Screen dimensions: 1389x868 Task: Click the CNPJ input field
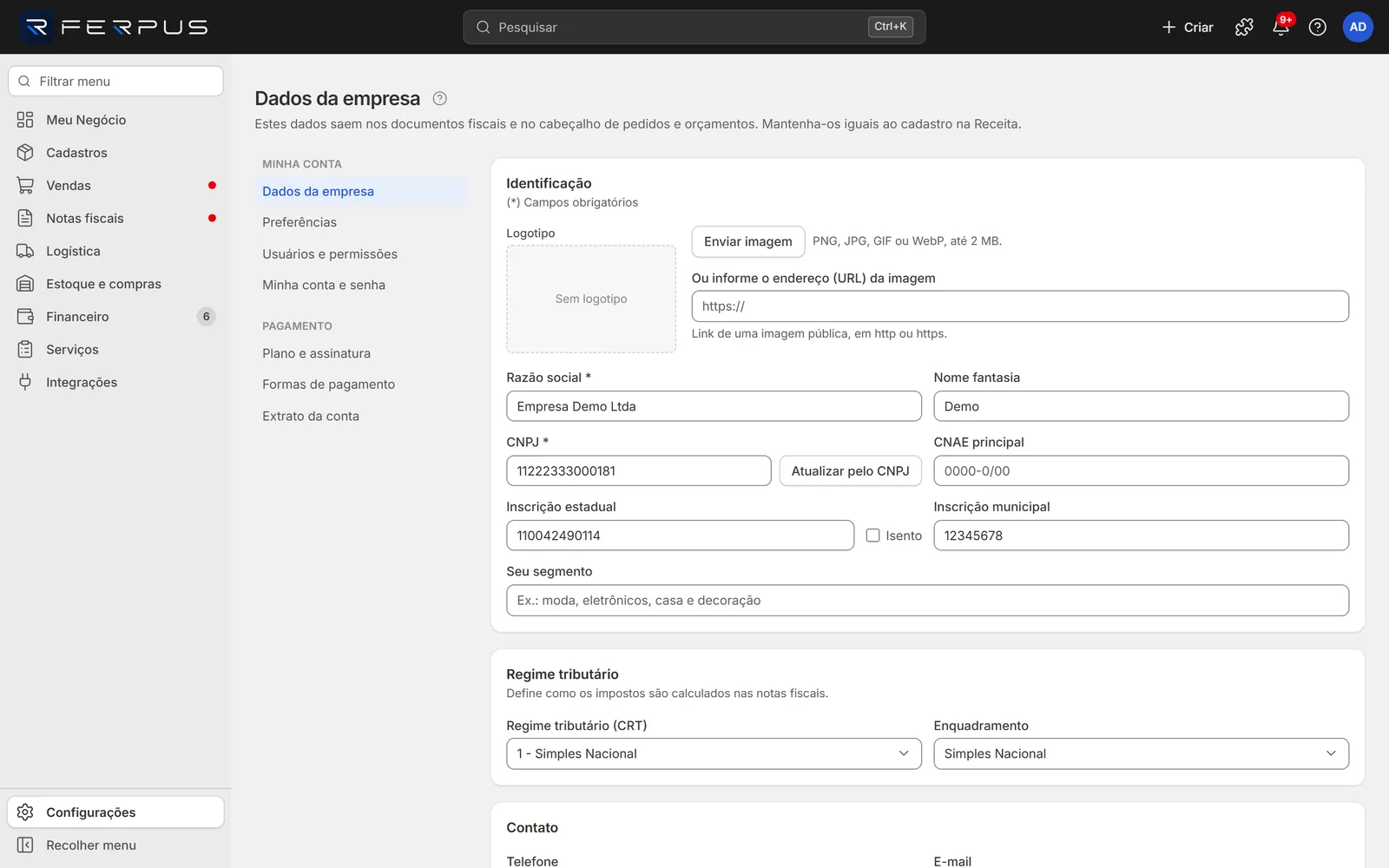(x=638, y=470)
